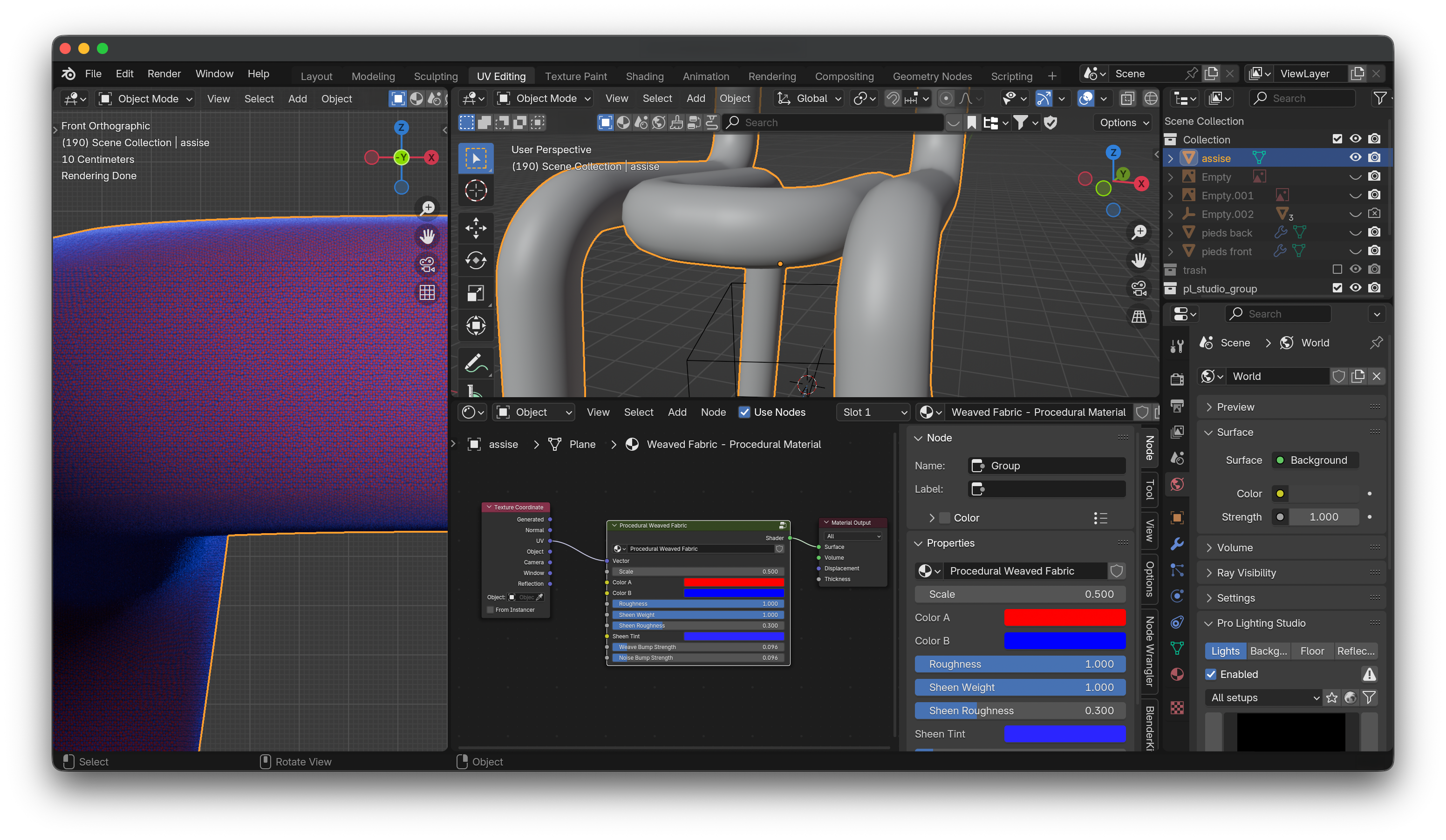Open Render properties with the camera icon

click(x=1177, y=379)
